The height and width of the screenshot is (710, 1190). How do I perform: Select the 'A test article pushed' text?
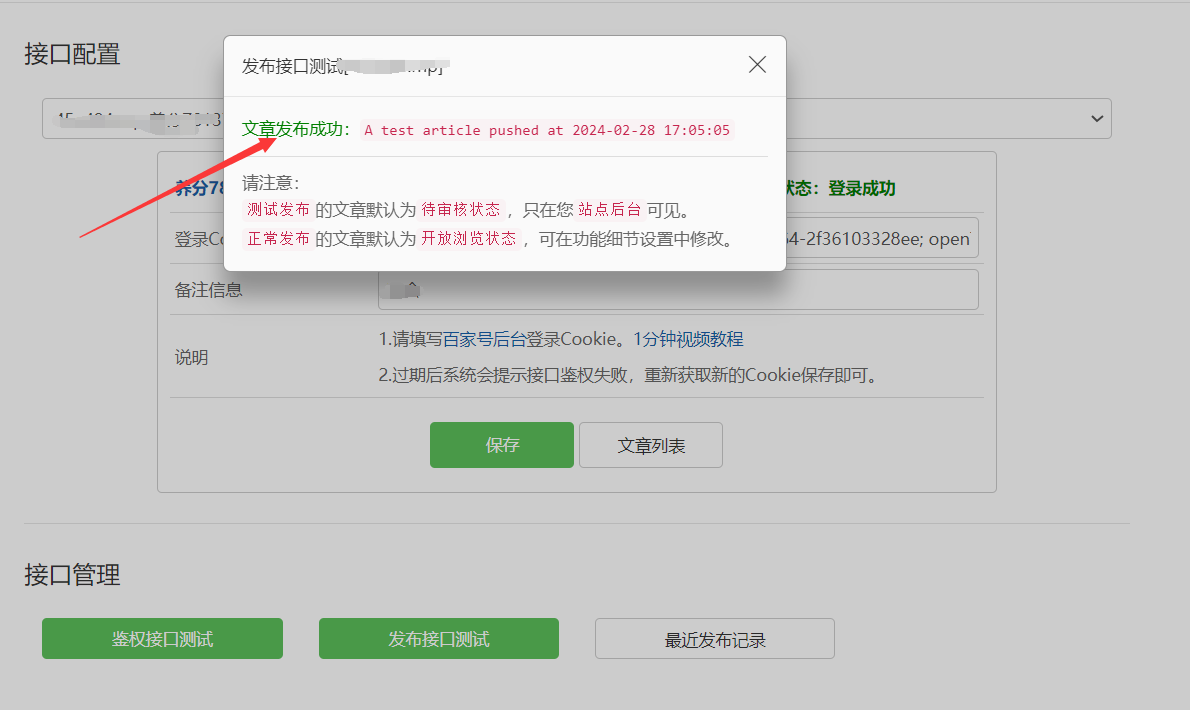[546, 130]
